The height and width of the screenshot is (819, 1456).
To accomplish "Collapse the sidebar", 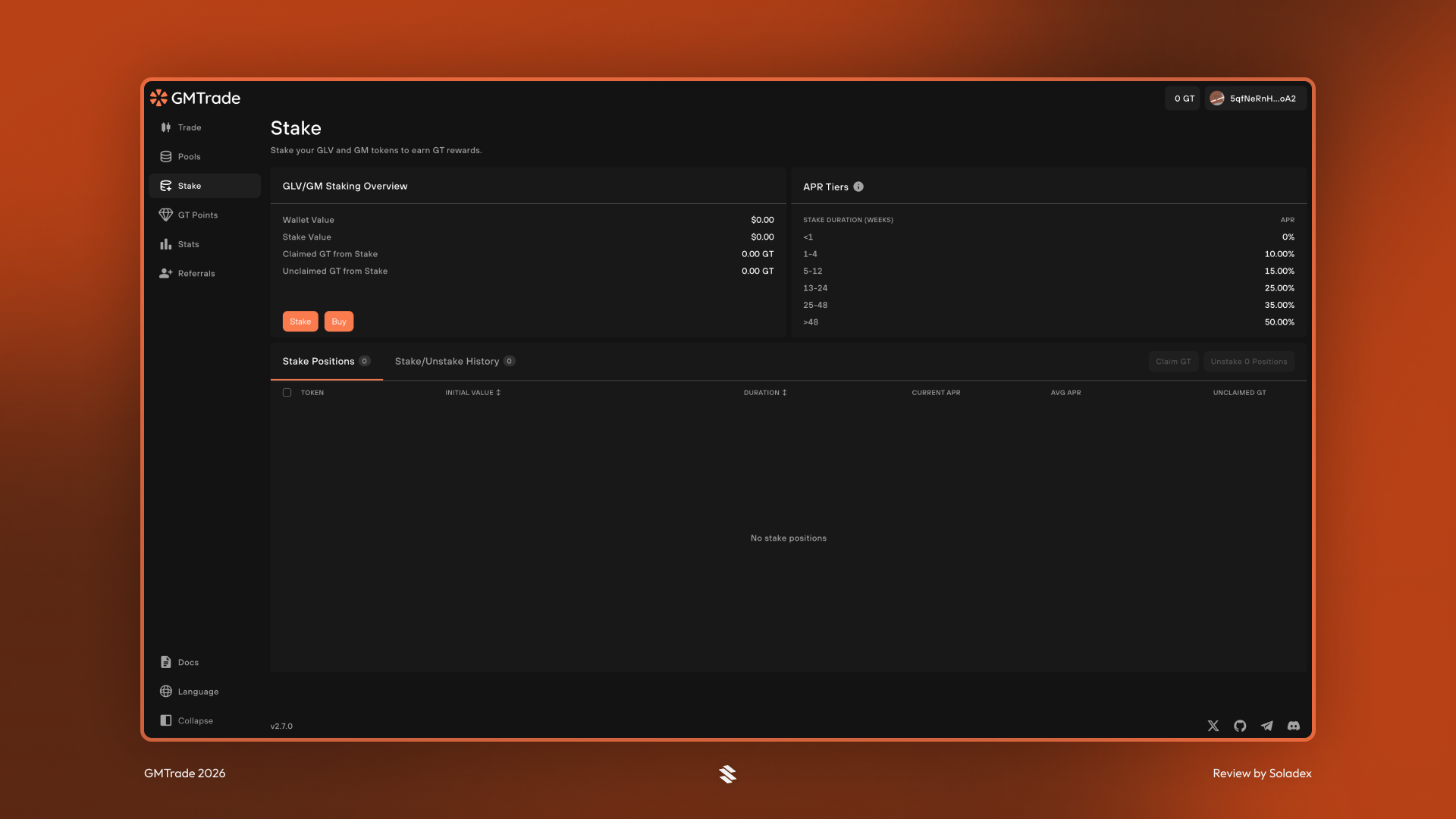I will (205, 720).
